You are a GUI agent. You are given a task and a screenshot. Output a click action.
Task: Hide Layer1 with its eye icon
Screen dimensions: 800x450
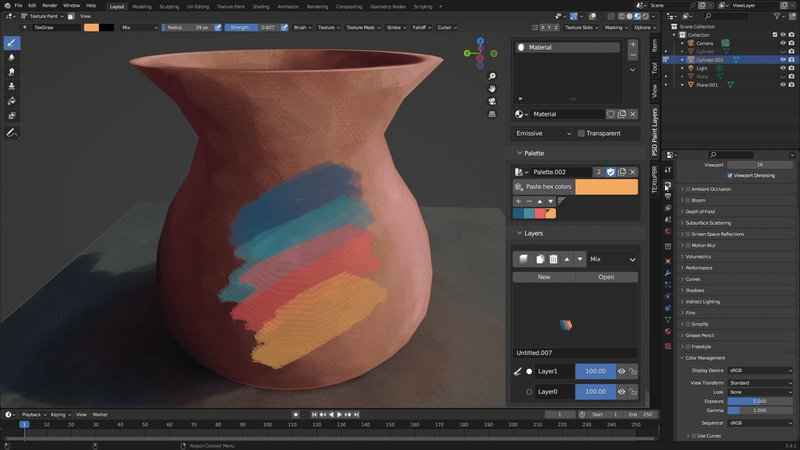621,371
